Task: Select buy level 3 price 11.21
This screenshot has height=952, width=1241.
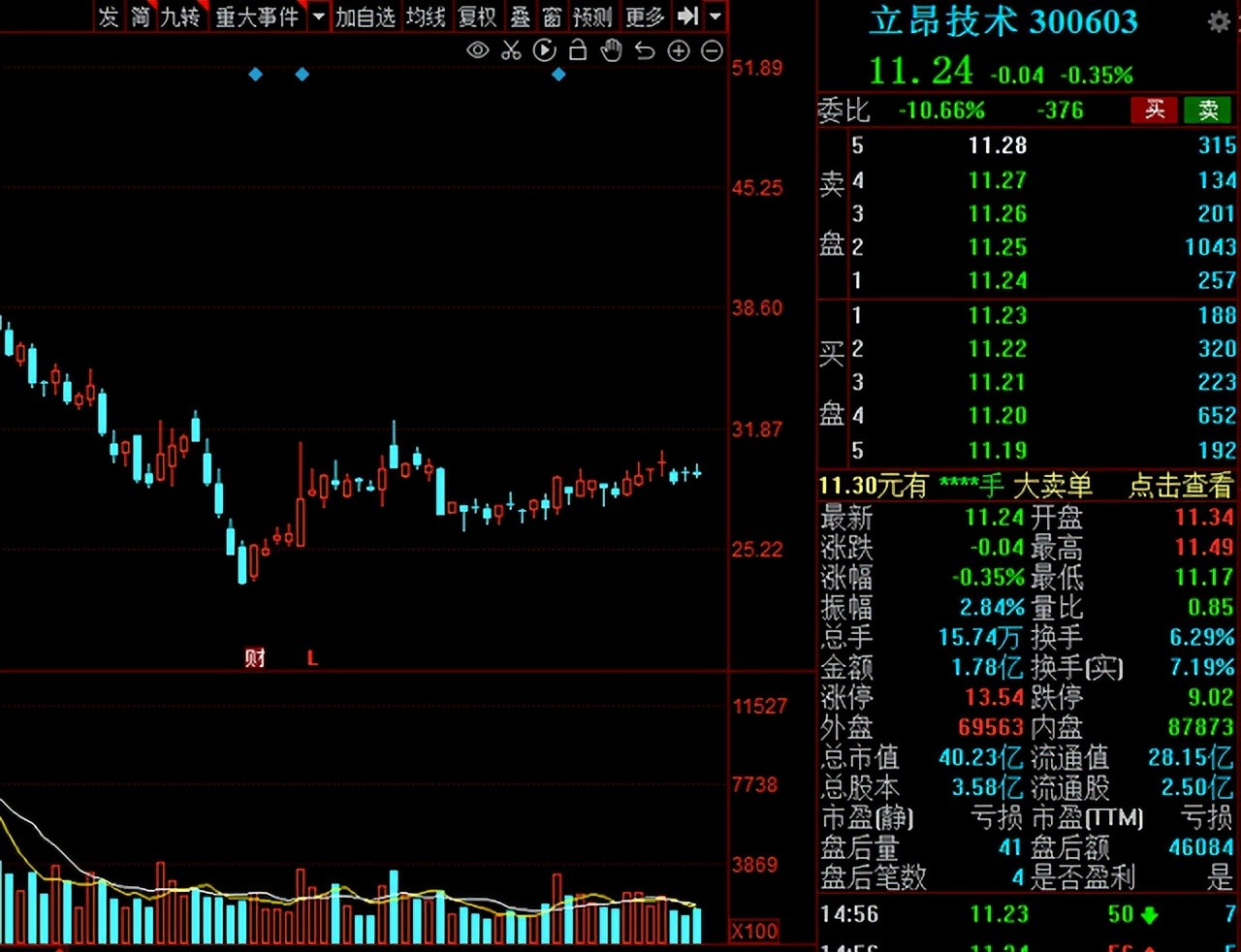Action: (997, 382)
